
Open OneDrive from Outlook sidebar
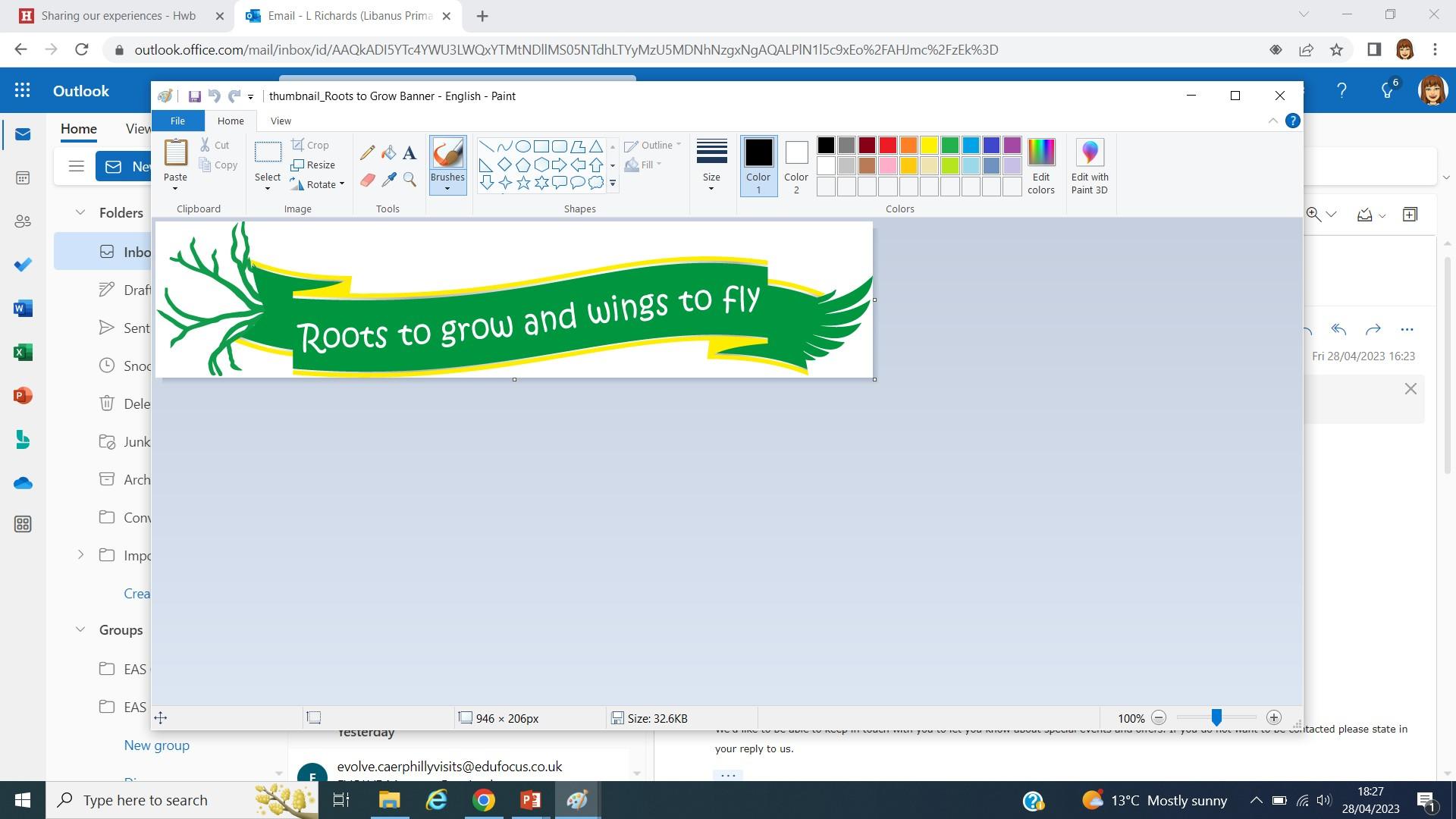point(23,483)
